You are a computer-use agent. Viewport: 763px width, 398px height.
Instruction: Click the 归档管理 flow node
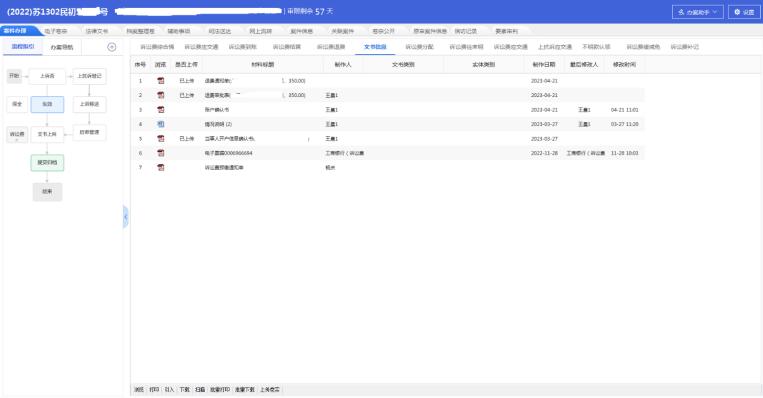90,132
